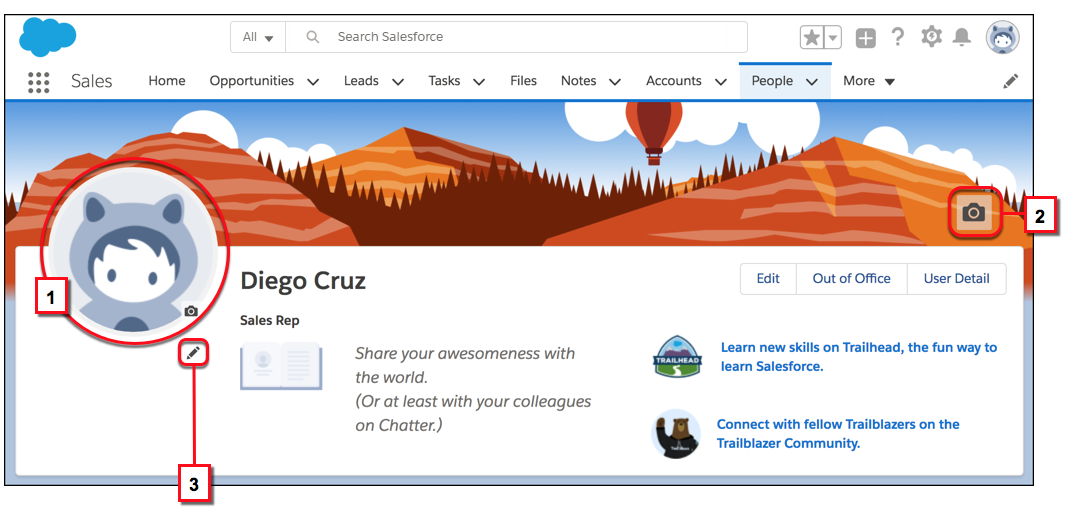The height and width of the screenshot is (512, 1067).
Task: Open the Opportunities tab
Action: pos(252,81)
